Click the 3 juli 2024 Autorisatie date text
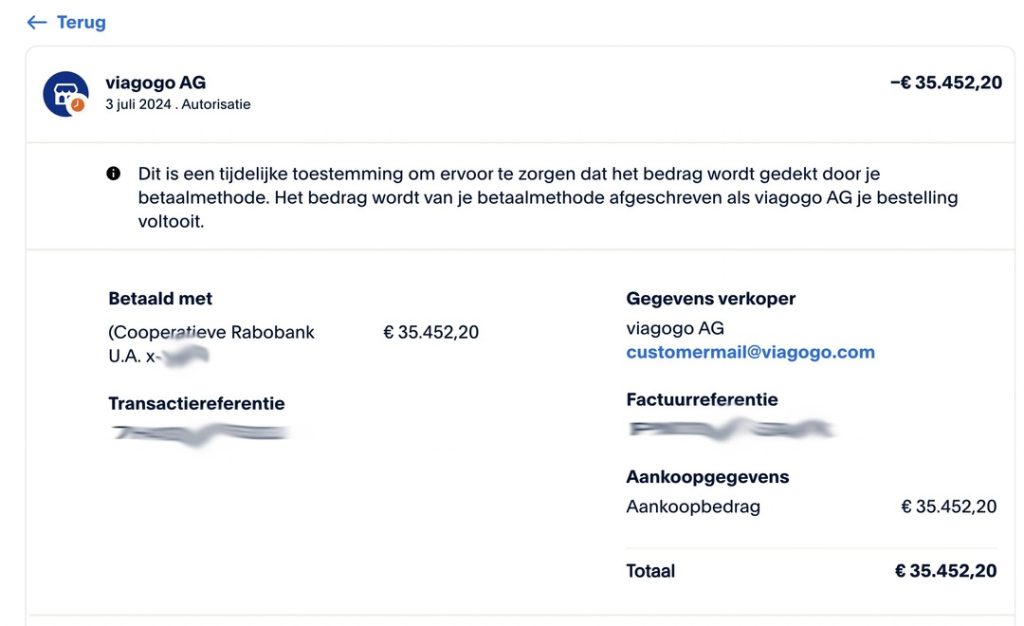The height and width of the screenshot is (626, 1024). coord(178,104)
